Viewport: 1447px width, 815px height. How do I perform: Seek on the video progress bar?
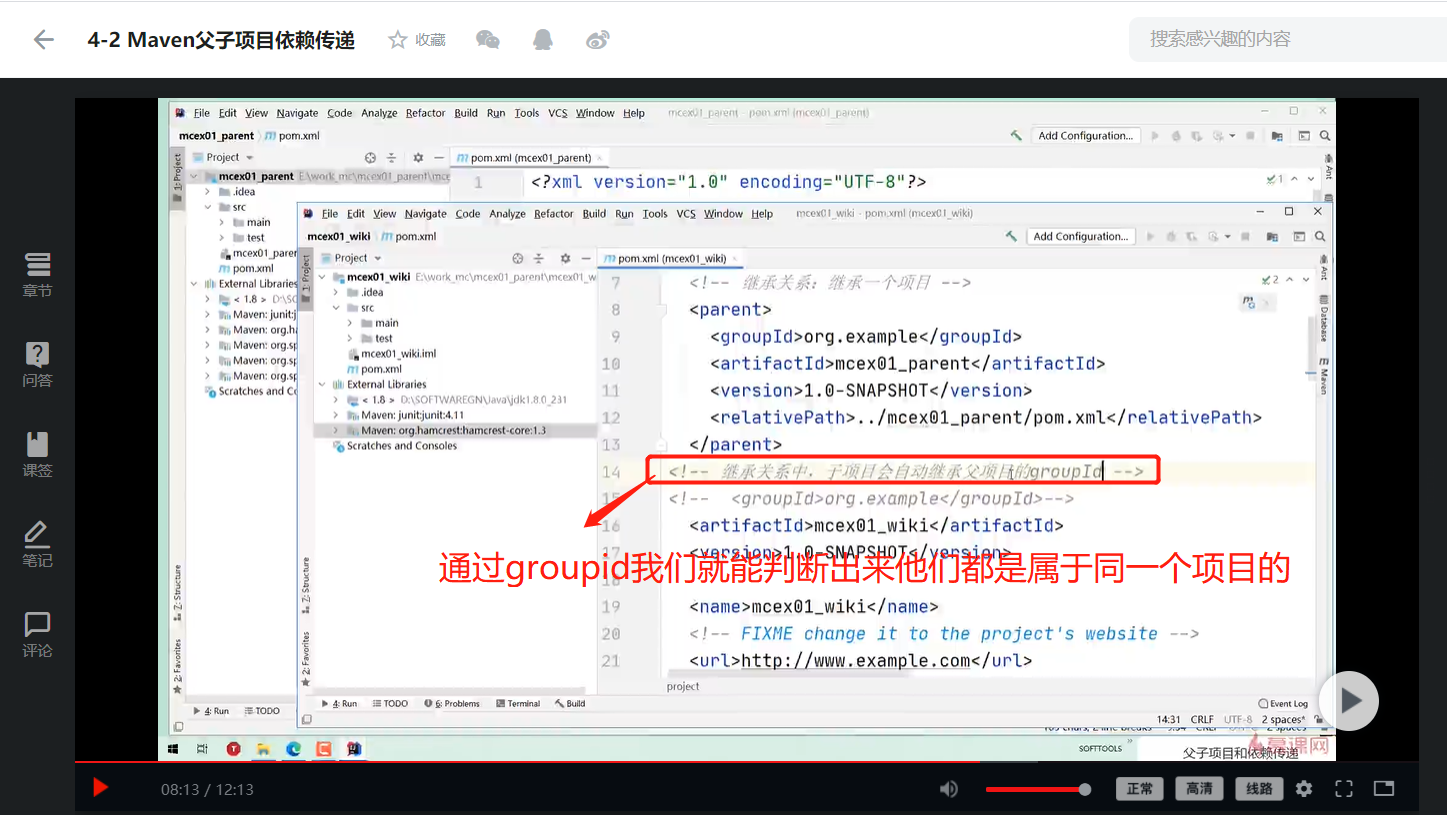tap(746, 762)
